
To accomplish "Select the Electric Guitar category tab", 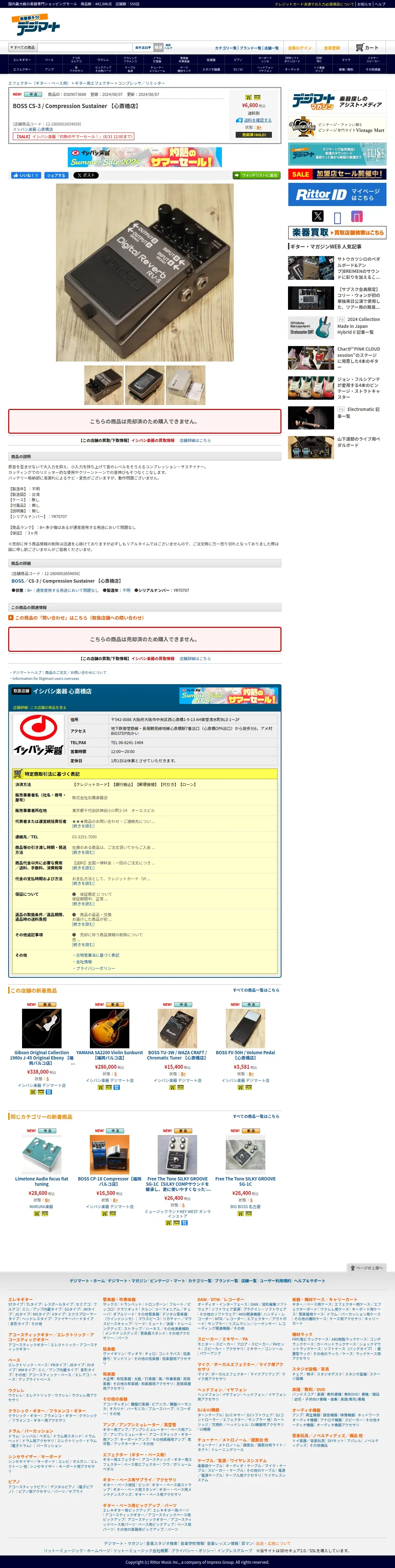I will click(x=22, y=60).
